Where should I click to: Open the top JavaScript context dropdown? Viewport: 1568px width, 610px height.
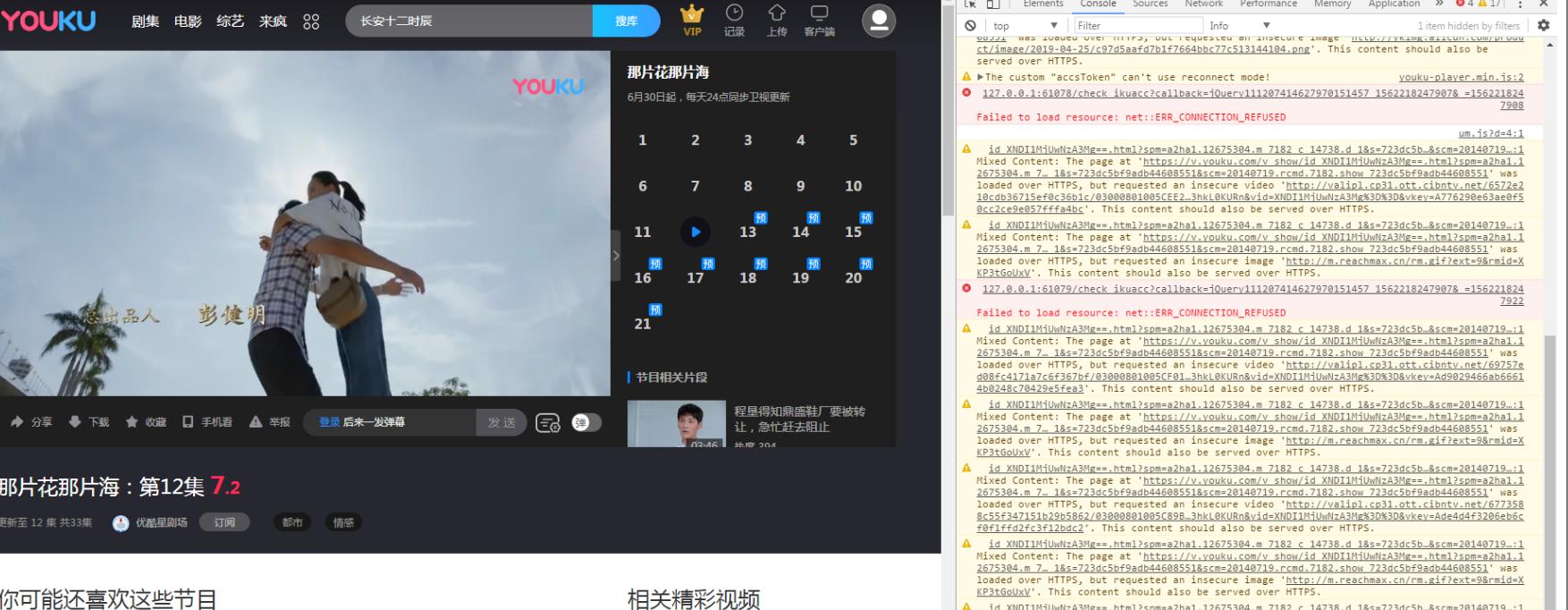click(1025, 26)
